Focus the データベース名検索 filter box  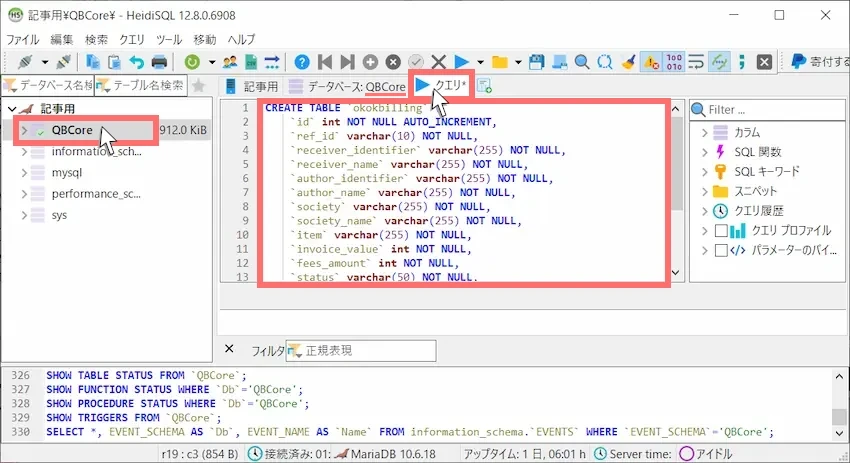pos(48,86)
